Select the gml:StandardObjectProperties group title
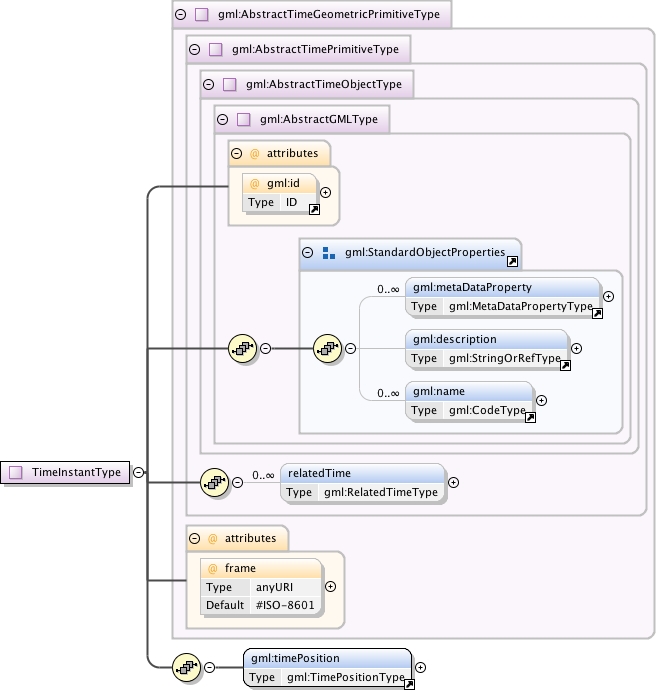The image size is (656, 692). (425, 252)
